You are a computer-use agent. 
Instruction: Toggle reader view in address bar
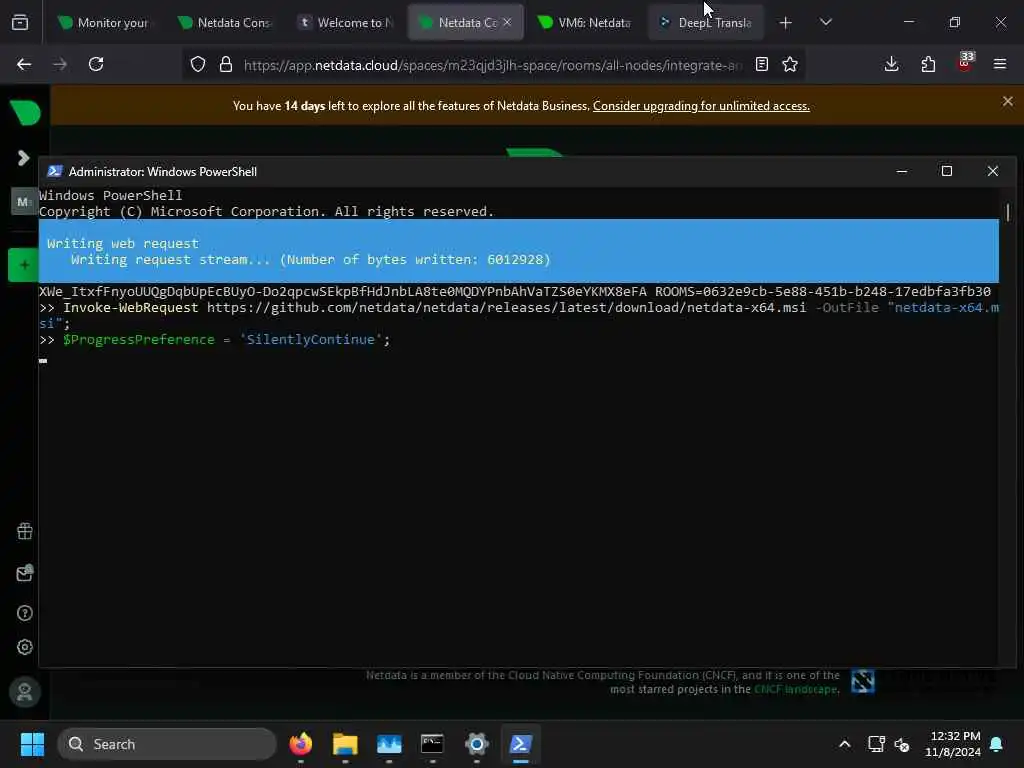[x=761, y=64]
